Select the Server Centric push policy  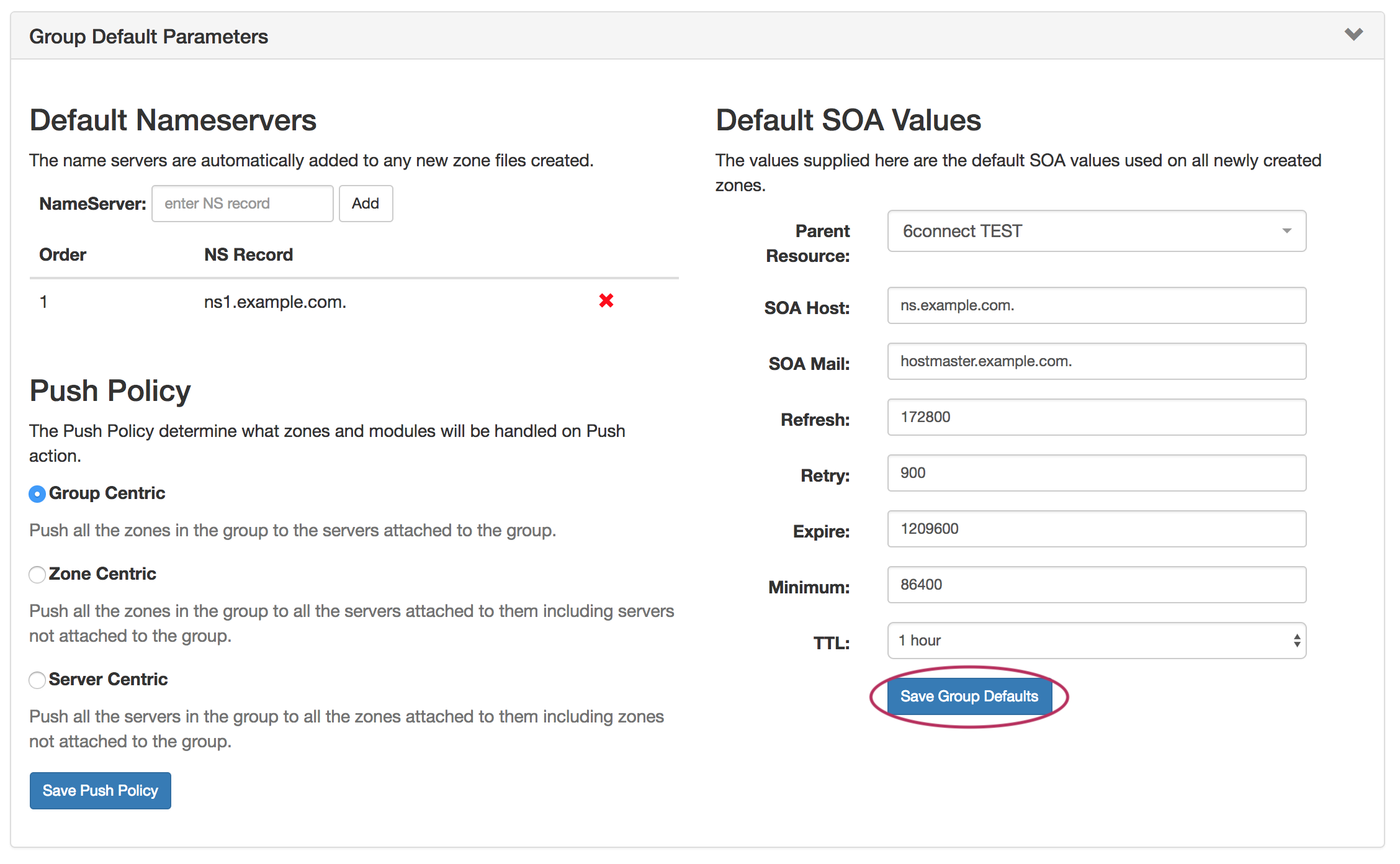37,680
